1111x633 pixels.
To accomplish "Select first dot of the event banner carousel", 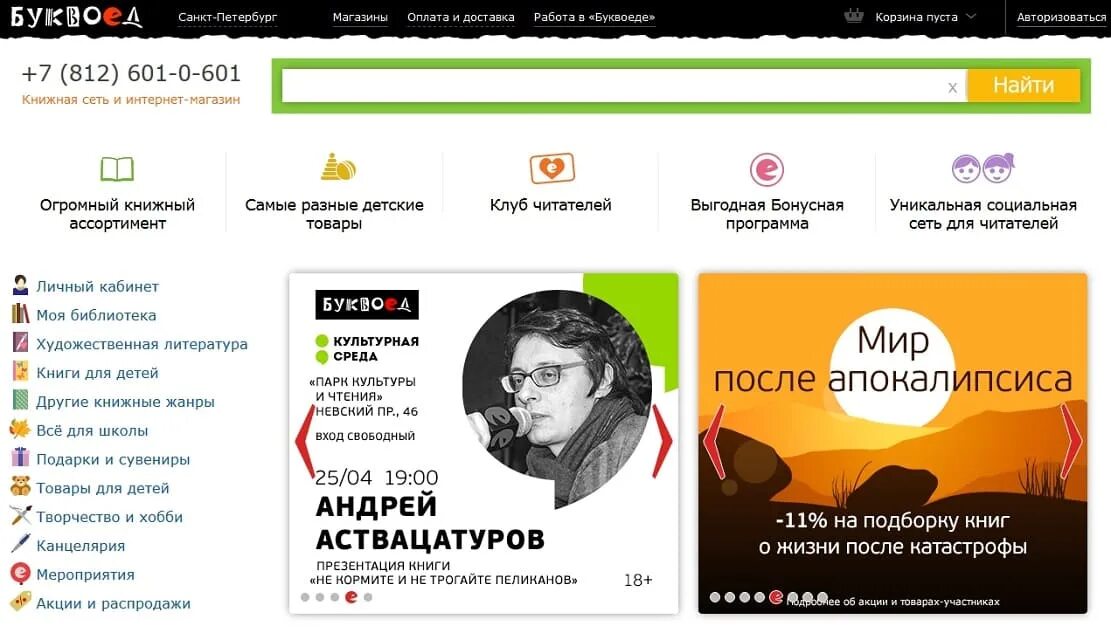I will click(x=305, y=598).
